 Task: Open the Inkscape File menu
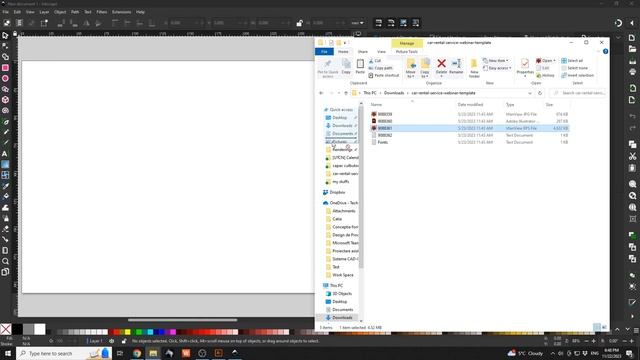[5, 12]
